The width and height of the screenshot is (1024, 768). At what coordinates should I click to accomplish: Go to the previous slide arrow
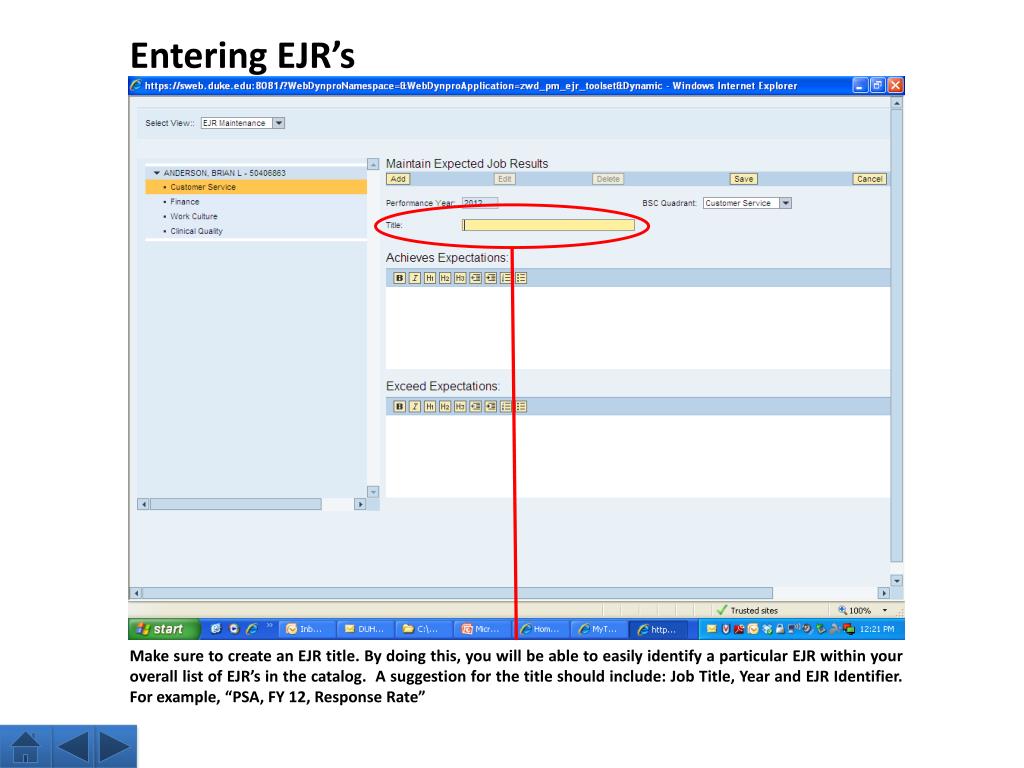click(73, 746)
